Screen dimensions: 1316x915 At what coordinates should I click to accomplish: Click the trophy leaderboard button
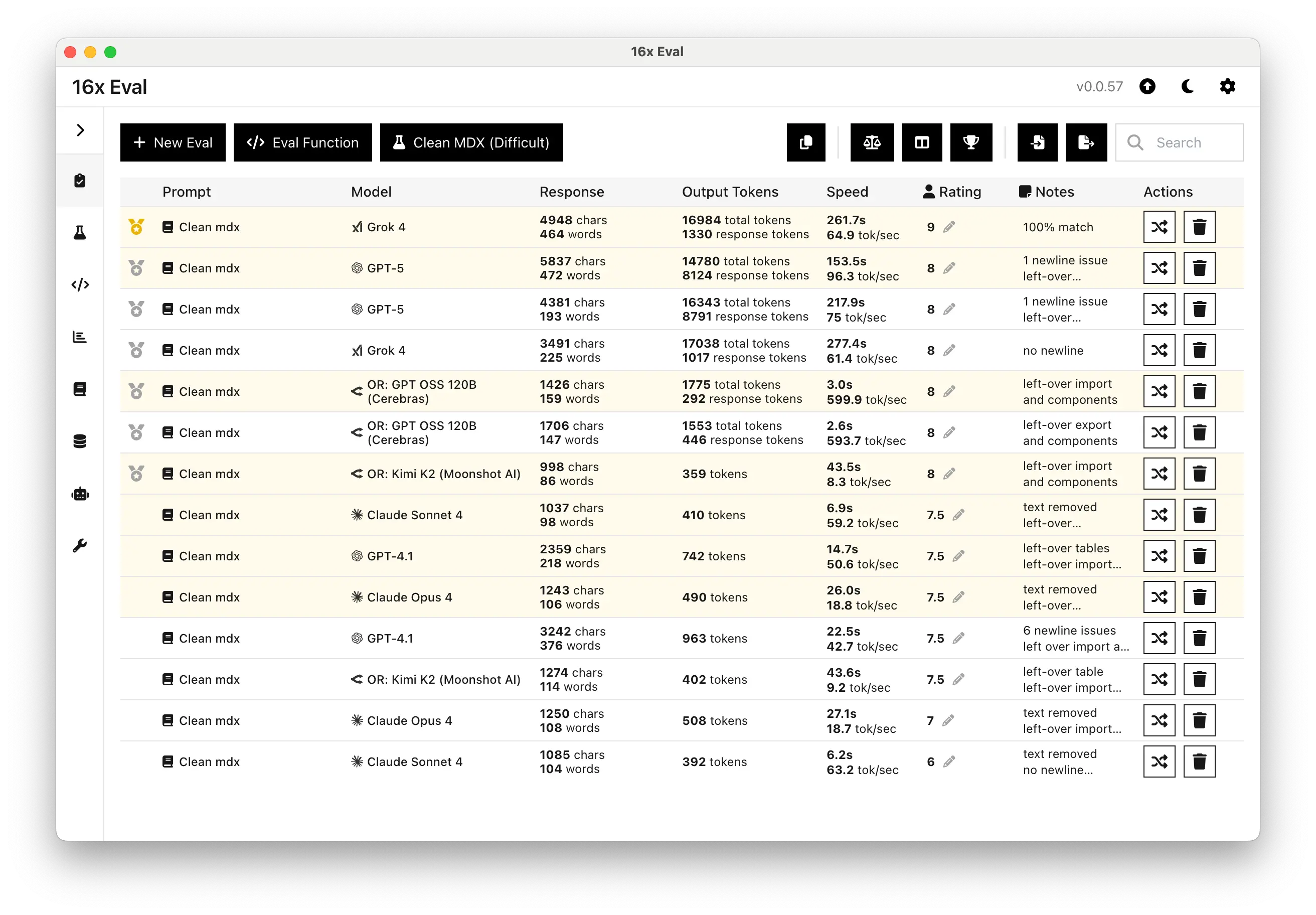click(971, 142)
